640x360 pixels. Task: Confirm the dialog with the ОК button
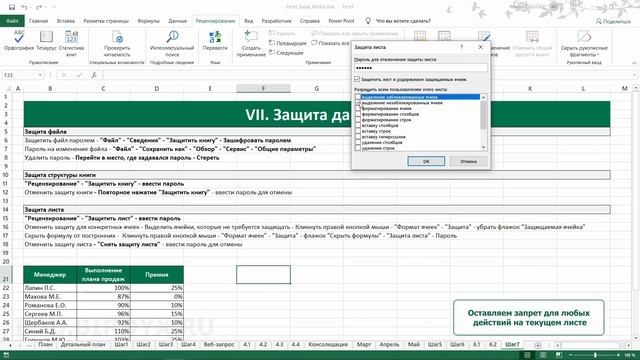coord(426,161)
